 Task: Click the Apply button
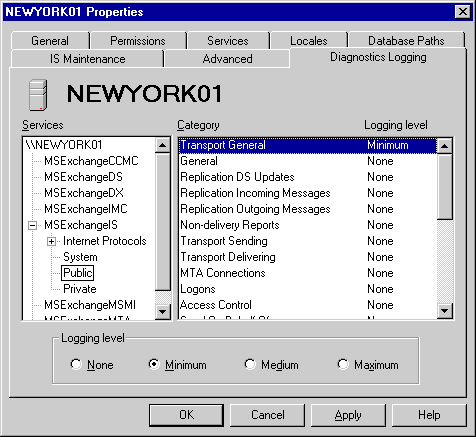pyautogui.click(x=348, y=415)
